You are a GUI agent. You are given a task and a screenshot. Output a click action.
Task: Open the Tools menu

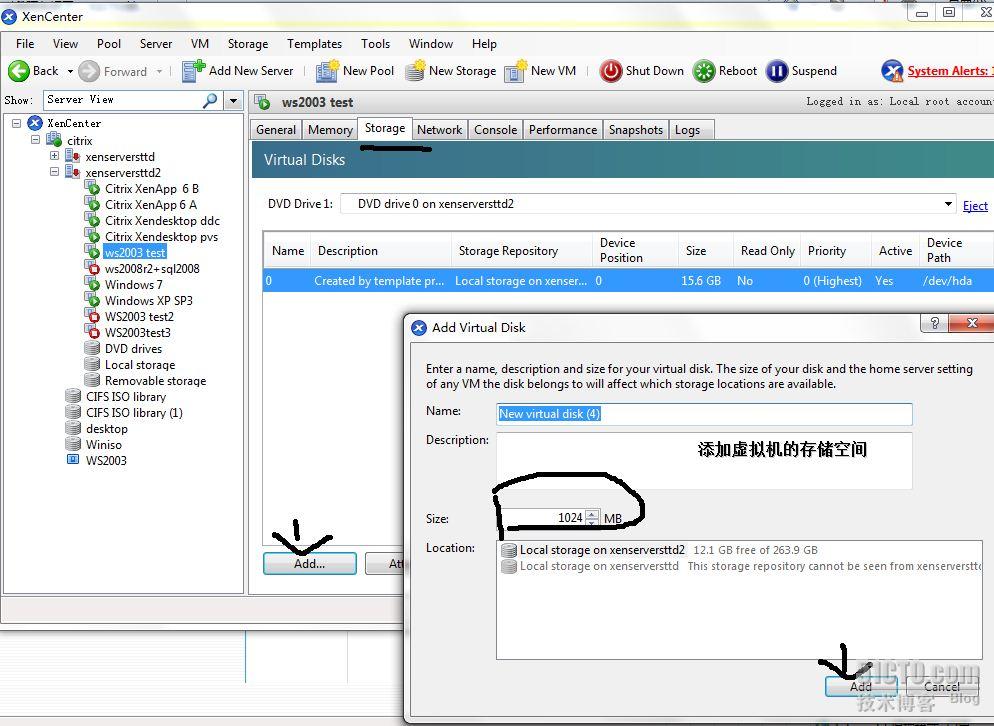[x=375, y=44]
